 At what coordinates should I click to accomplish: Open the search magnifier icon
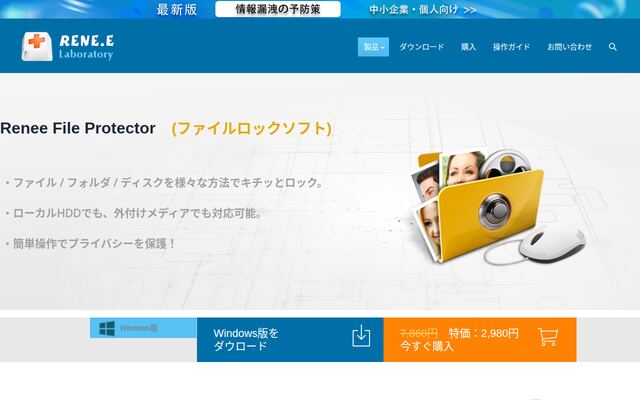pyautogui.click(x=613, y=47)
